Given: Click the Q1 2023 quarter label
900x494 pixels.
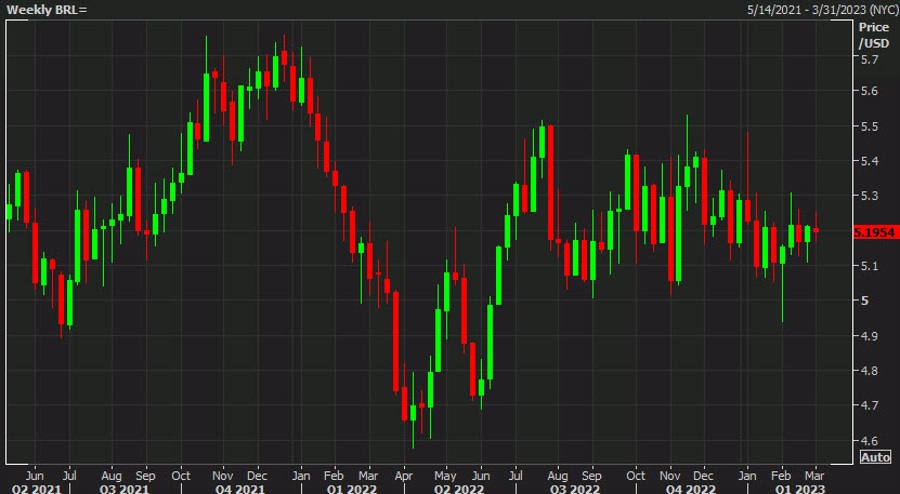Looking at the screenshot, I should pyautogui.click(x=800, y=489).
